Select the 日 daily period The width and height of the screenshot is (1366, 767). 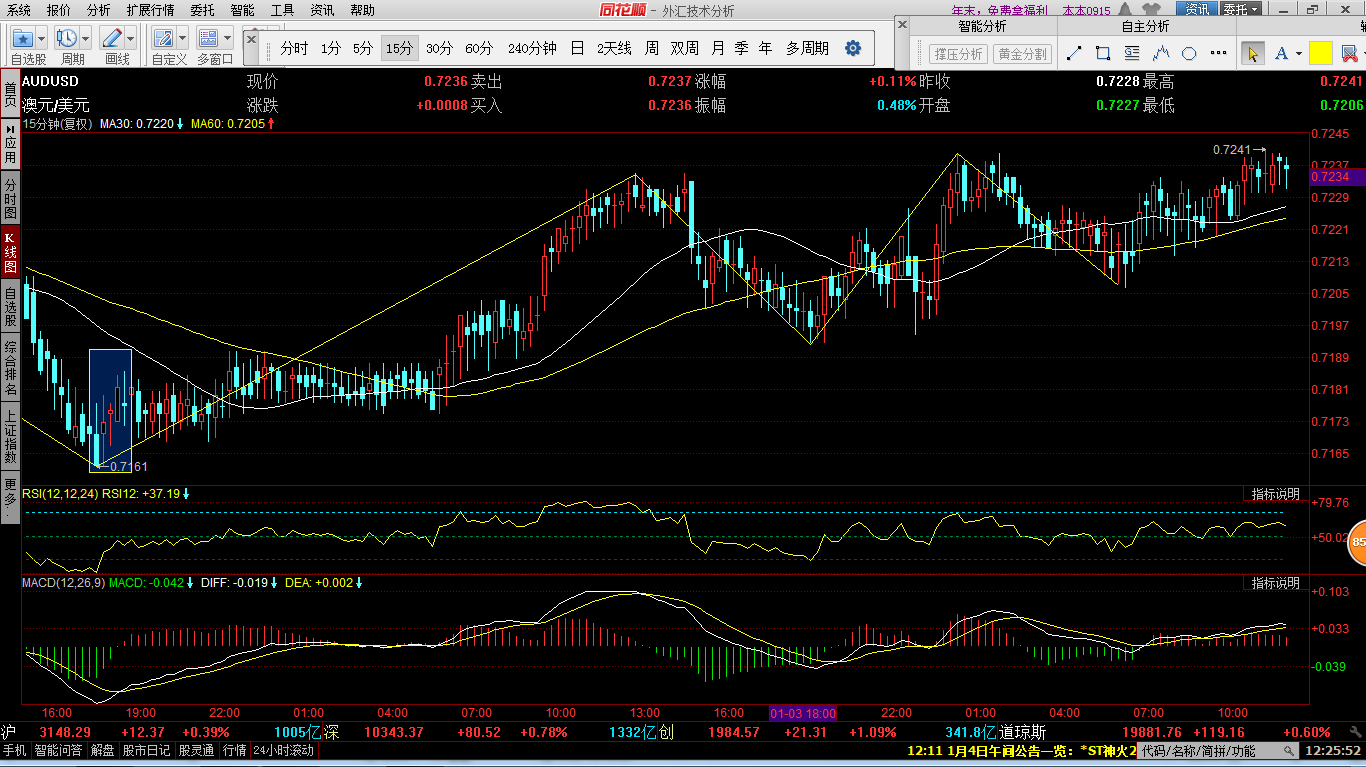(577, 48)
